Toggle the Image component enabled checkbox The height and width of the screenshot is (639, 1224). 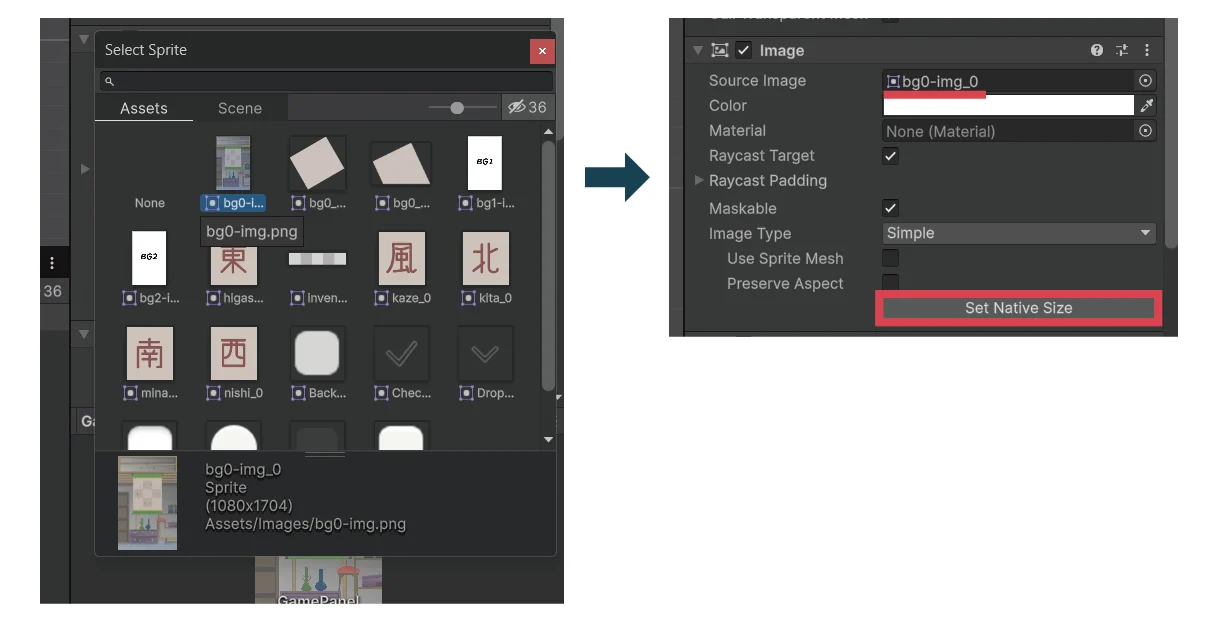tap(744, 50)
